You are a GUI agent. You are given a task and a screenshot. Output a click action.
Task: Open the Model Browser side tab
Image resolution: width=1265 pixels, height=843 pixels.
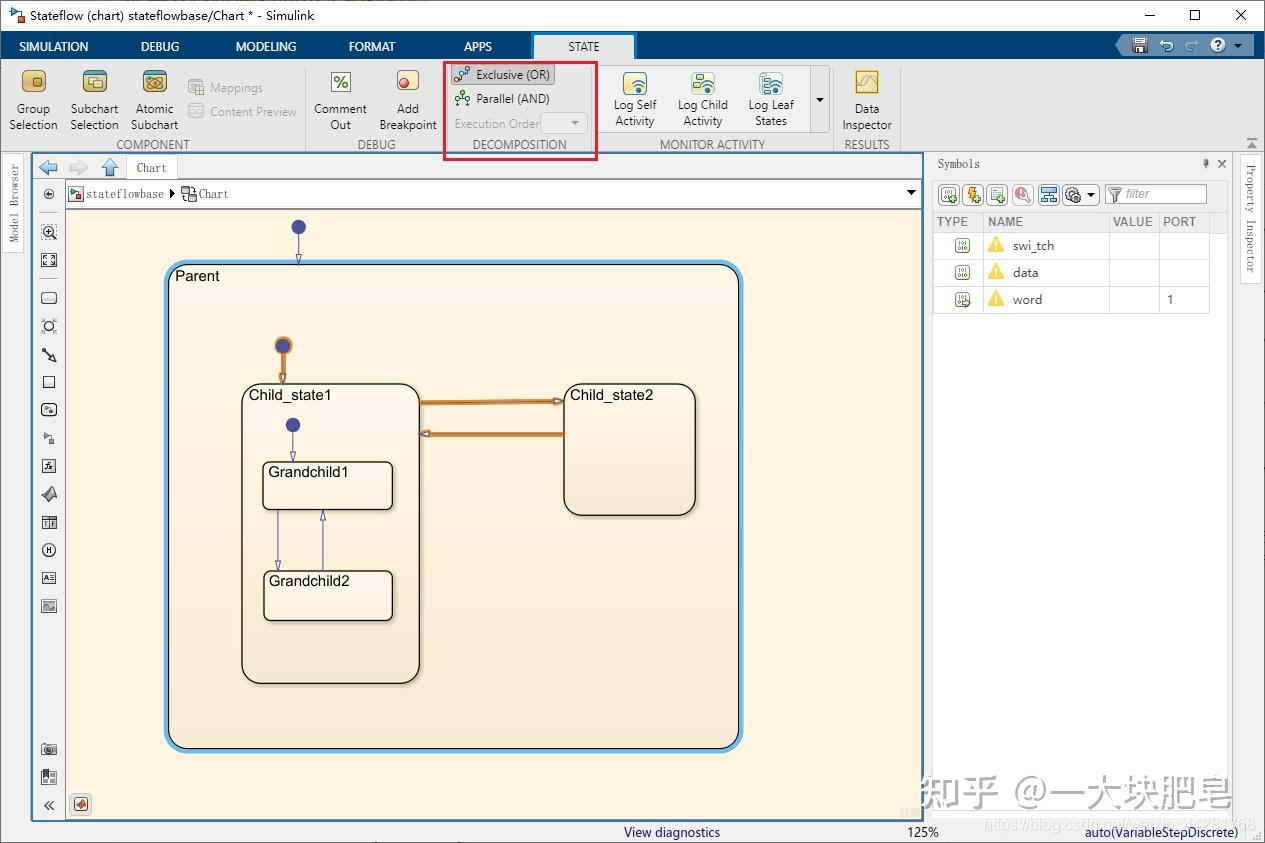click(14, 204)
